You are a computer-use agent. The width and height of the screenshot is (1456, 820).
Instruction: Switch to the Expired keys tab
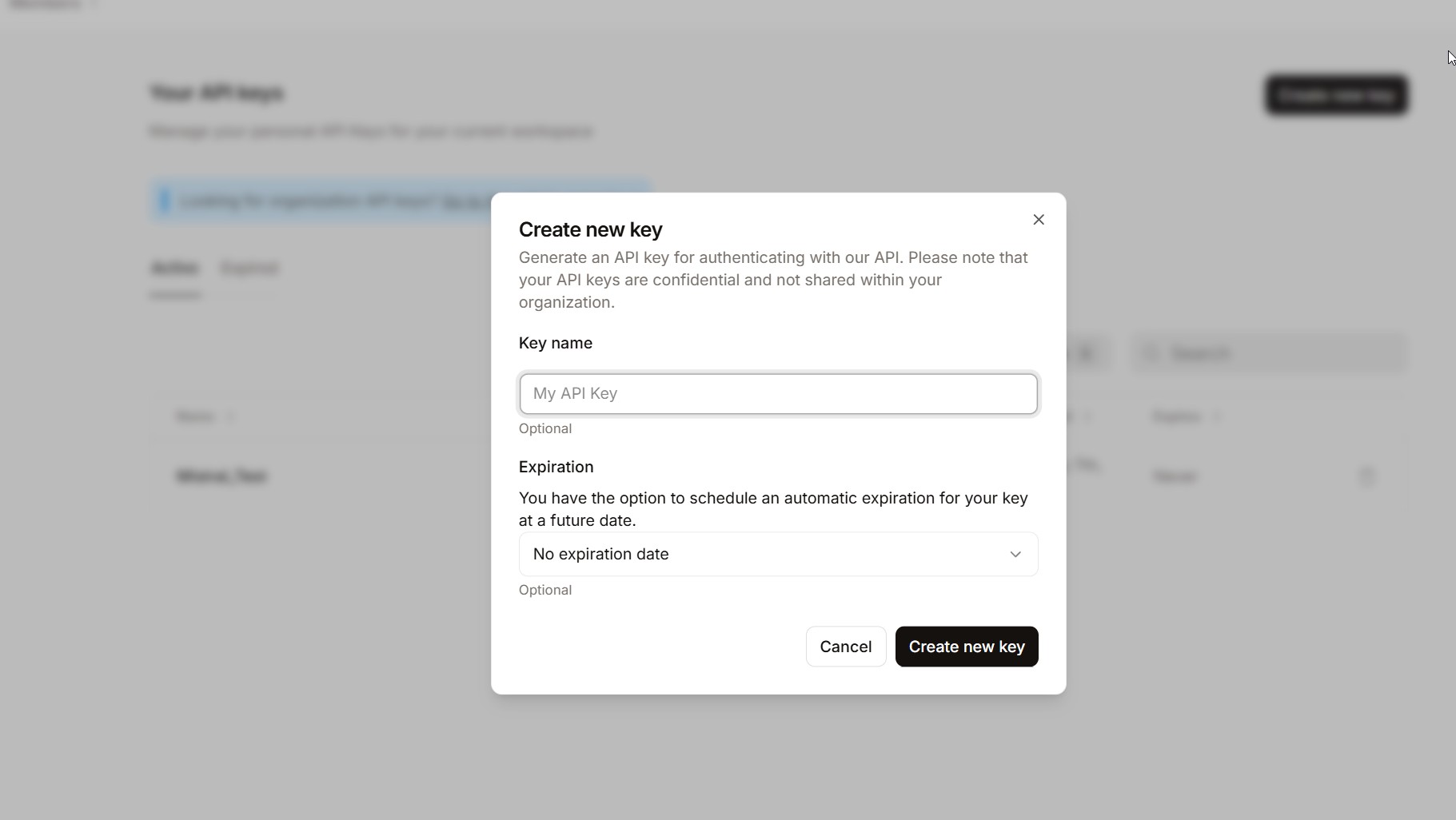249,269
